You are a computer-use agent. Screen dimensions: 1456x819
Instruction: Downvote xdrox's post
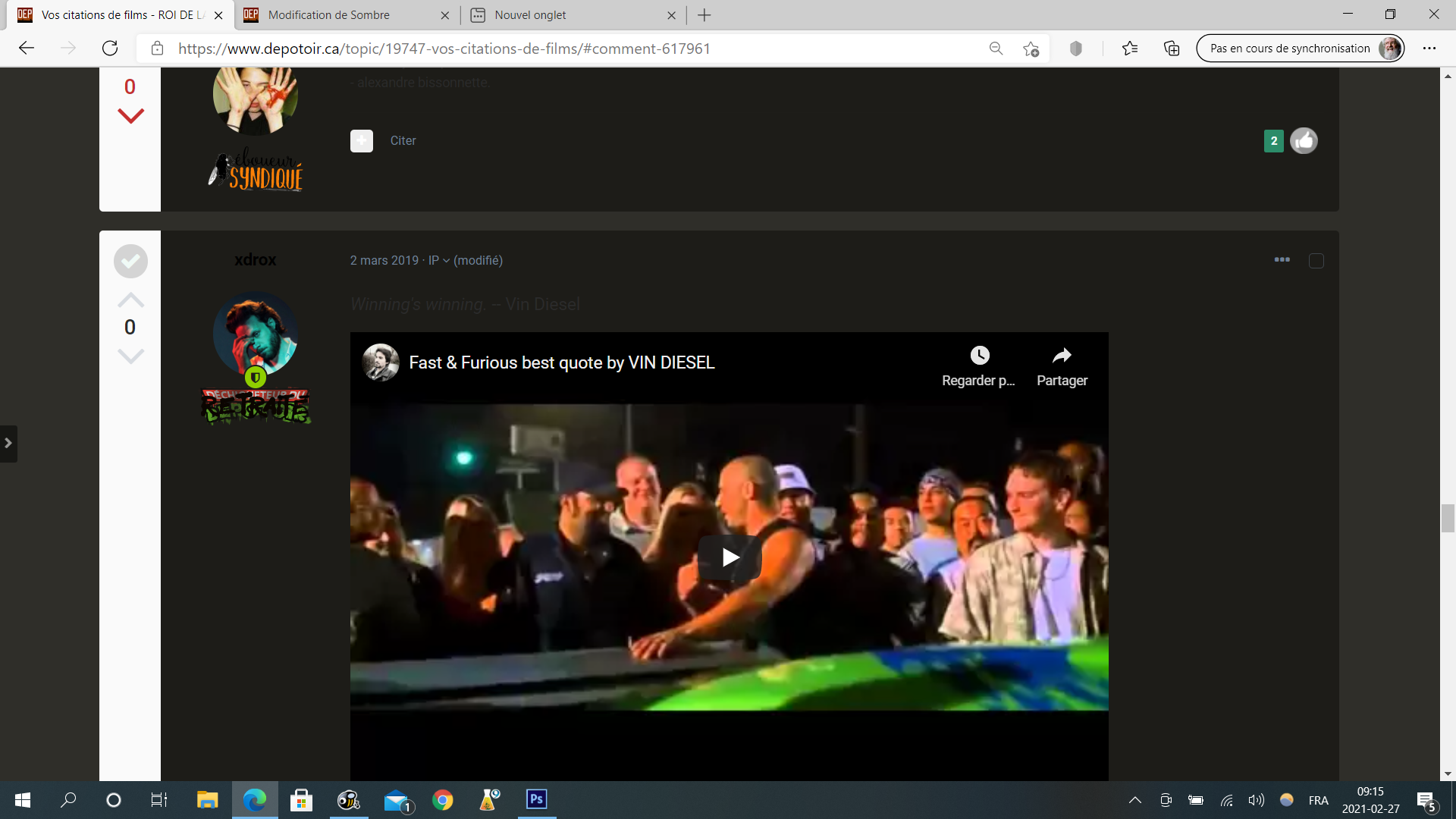tap(130, 356)
